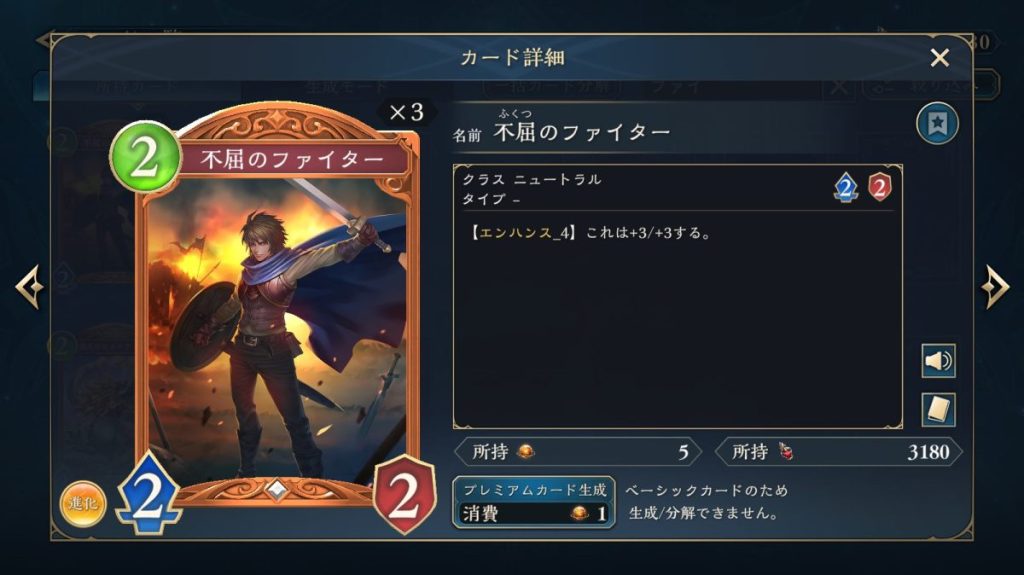Close the カード詳細 dialog
This screenshot has width=1024, height=575.
pyautogui.click(x=940, y=58)
